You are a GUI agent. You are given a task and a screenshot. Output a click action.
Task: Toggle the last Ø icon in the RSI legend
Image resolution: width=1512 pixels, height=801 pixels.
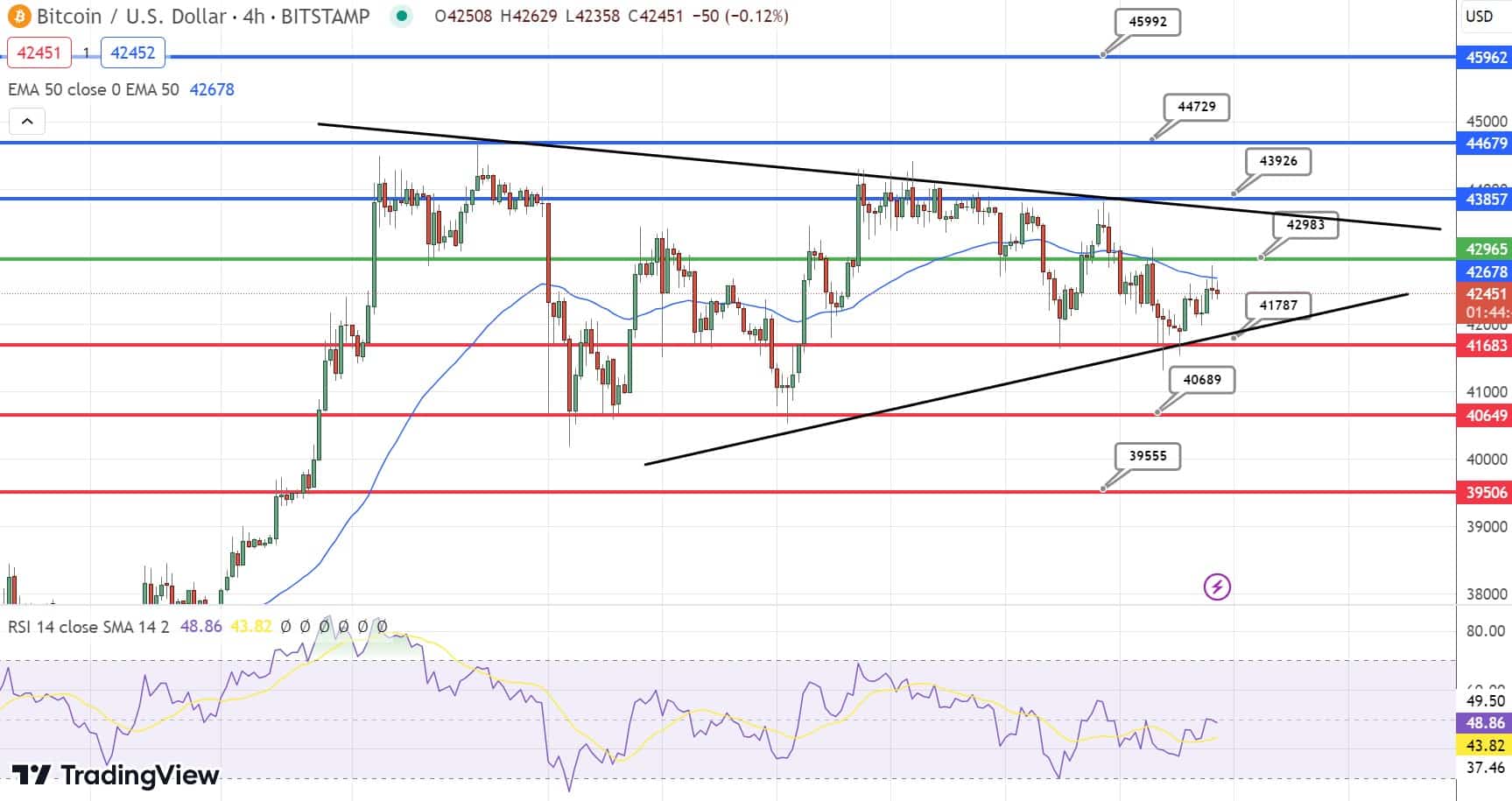[x=383, y=627]
